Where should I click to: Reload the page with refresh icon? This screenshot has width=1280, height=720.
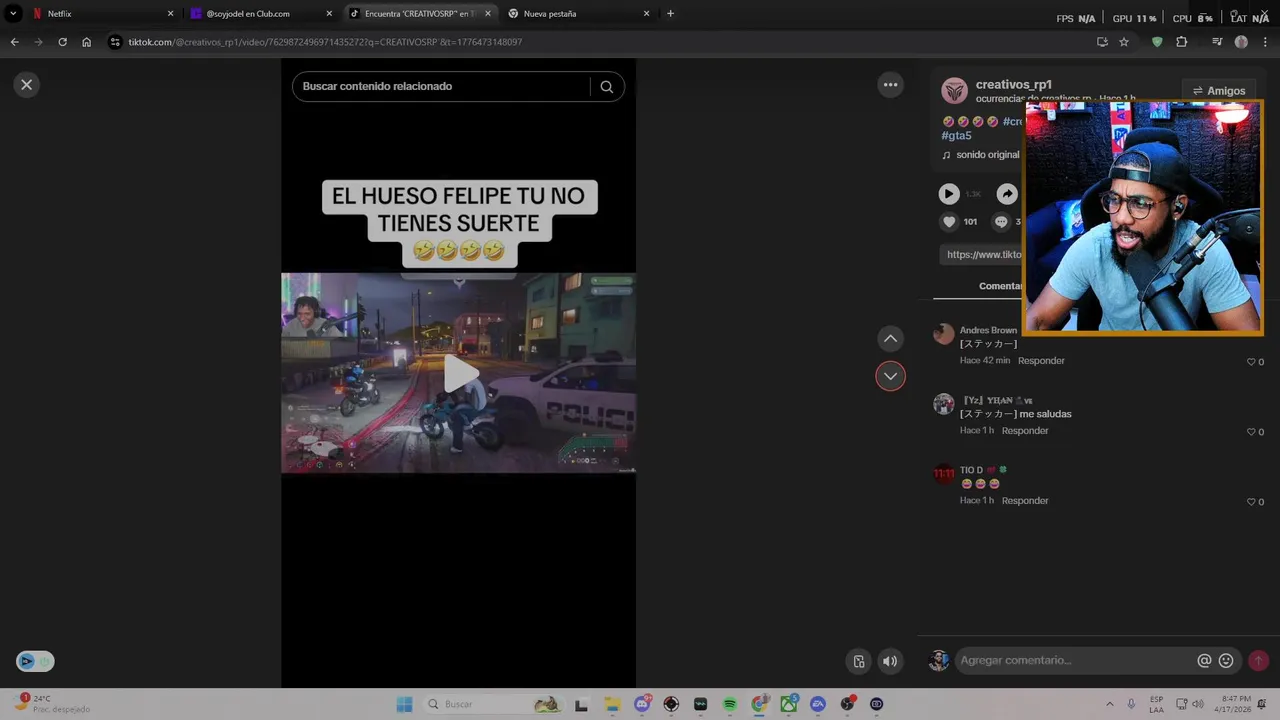point(62,42)
